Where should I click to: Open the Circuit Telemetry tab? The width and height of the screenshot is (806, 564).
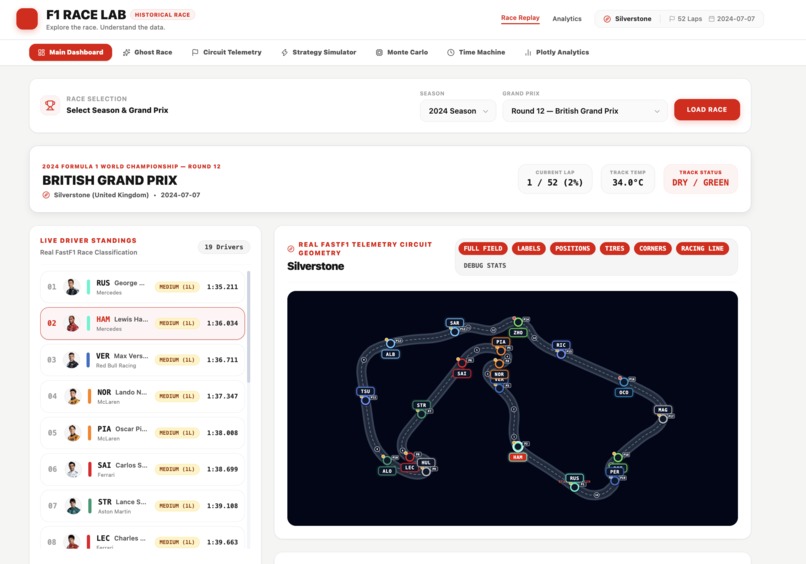[x=227, y=52]
